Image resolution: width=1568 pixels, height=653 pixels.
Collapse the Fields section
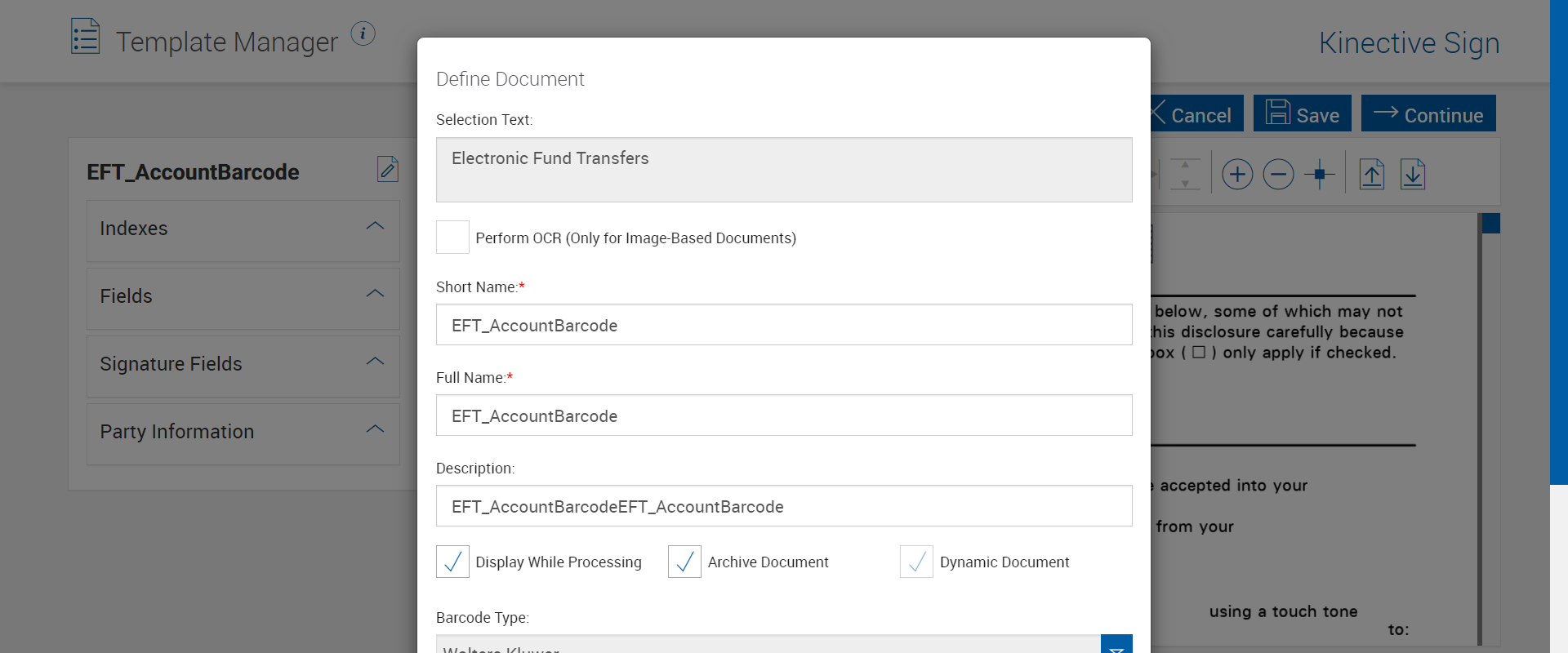coord(375,294)
